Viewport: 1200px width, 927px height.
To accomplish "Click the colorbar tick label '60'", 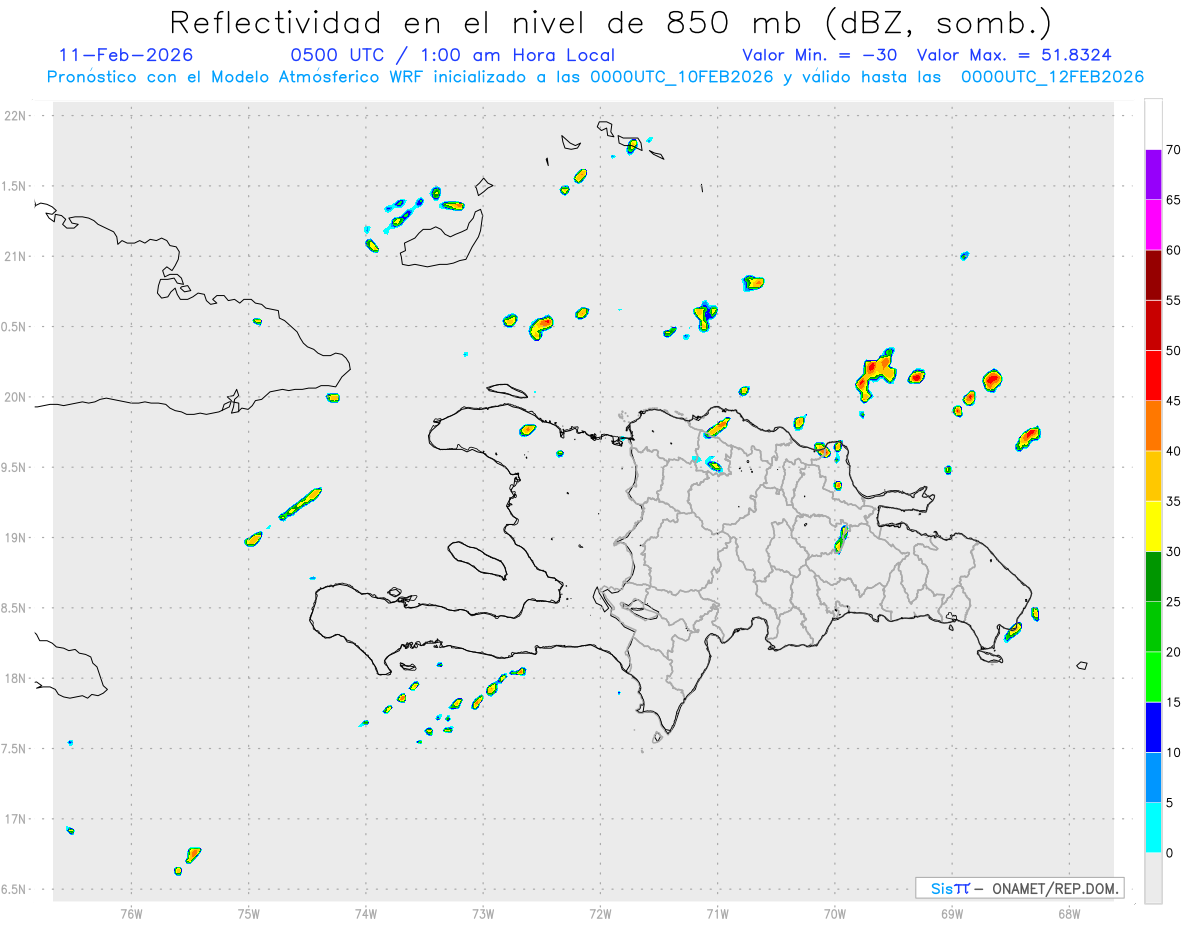I will [x=1175, y=250].
